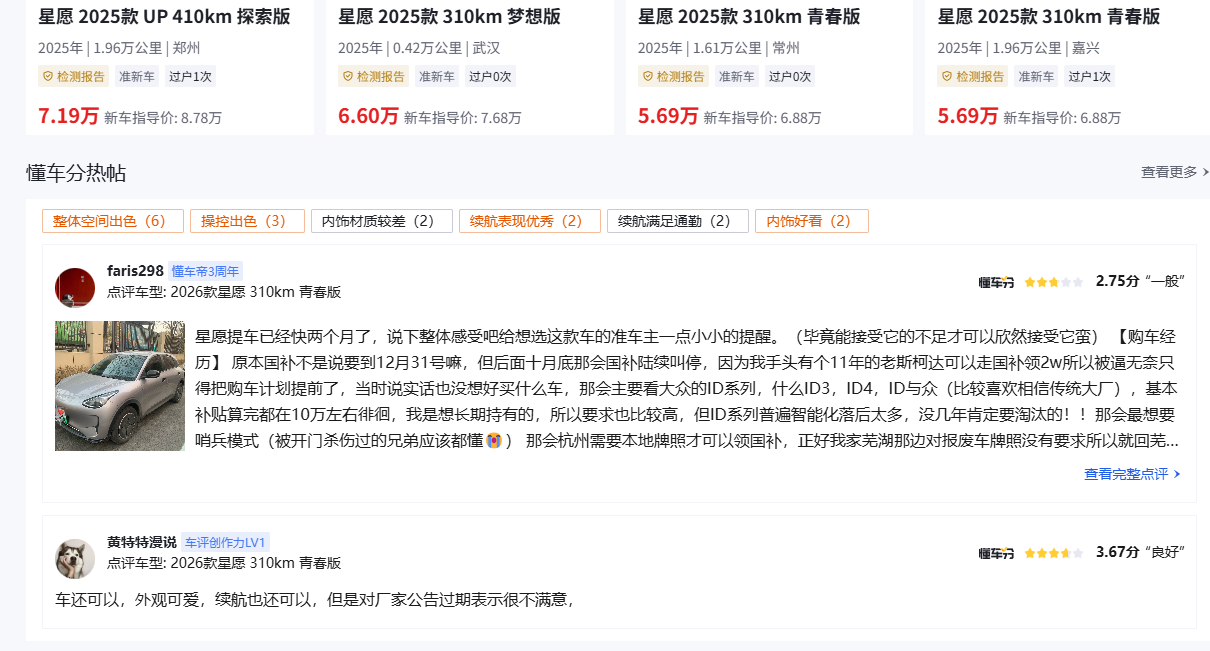Screen dimensions: 1210x651
Task: Select the 续航满足通勤 (2) tag
Action: 678,221
